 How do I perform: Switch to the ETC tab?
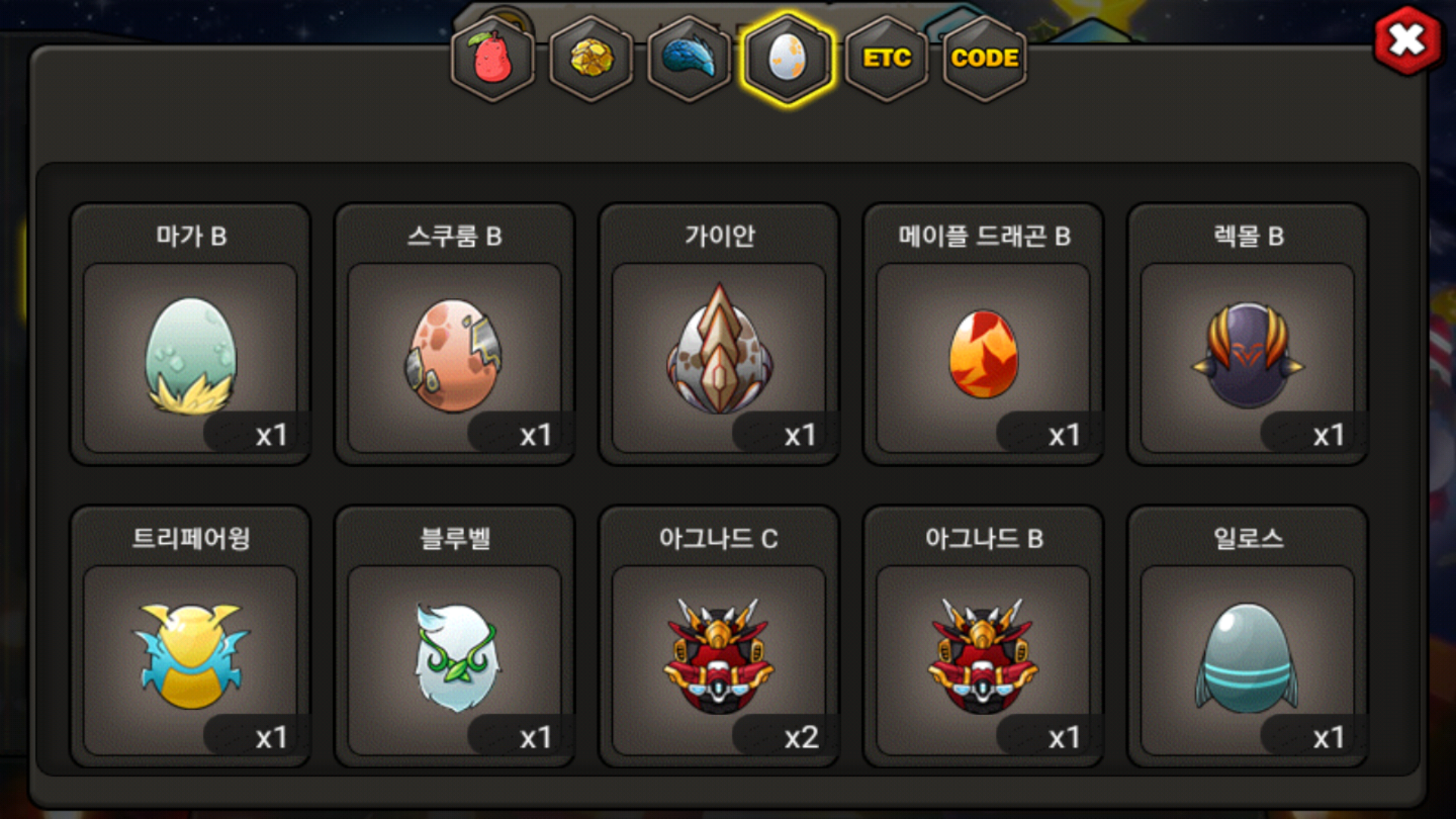886,58
